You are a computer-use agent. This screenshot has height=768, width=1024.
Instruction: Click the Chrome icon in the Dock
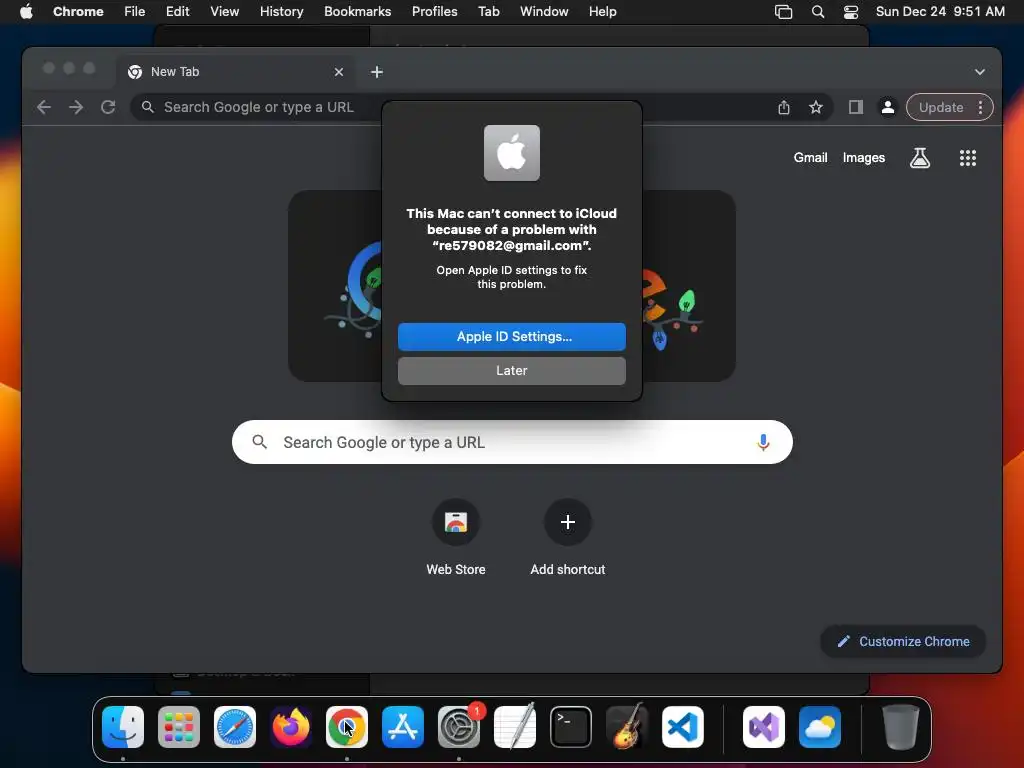[x=347, y=727]
